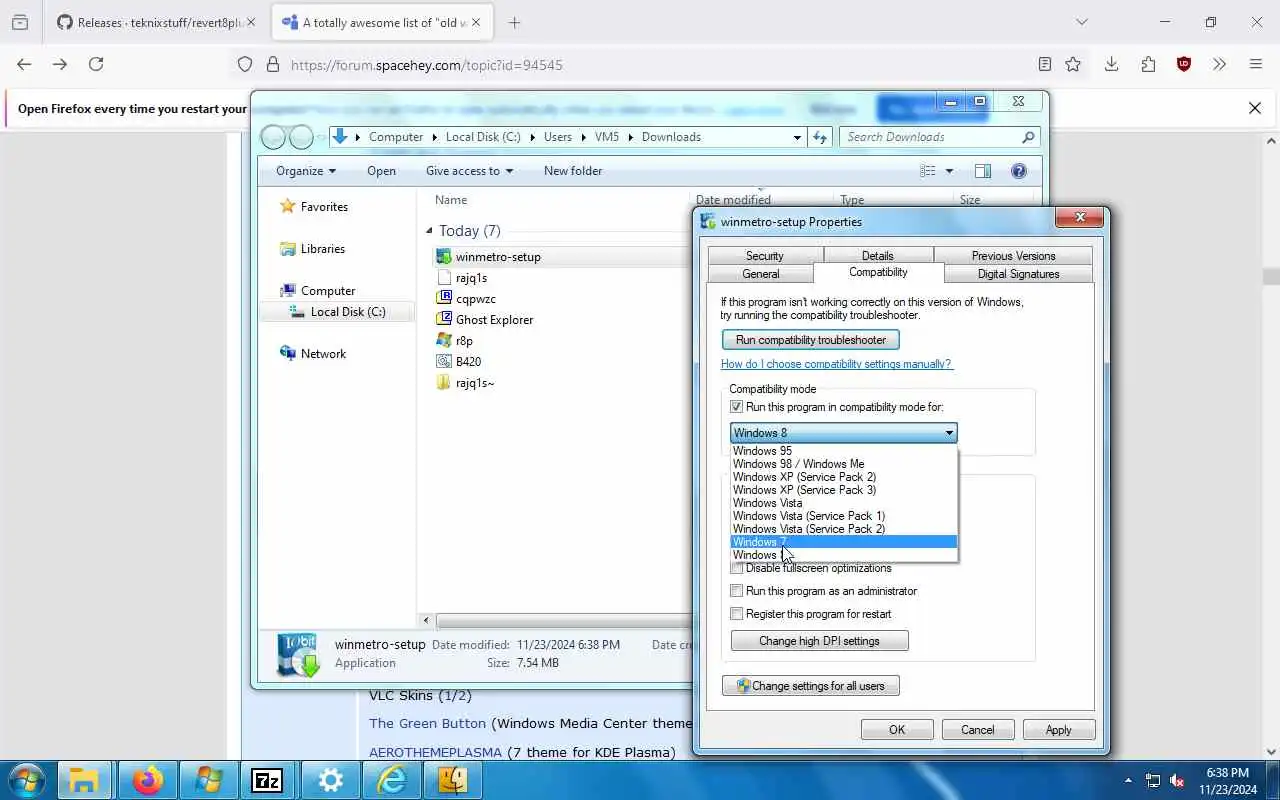The image size is (1280, 800).
Task: Open the Windows 8 compatibility combo box
Action: [x=844, y=433]
